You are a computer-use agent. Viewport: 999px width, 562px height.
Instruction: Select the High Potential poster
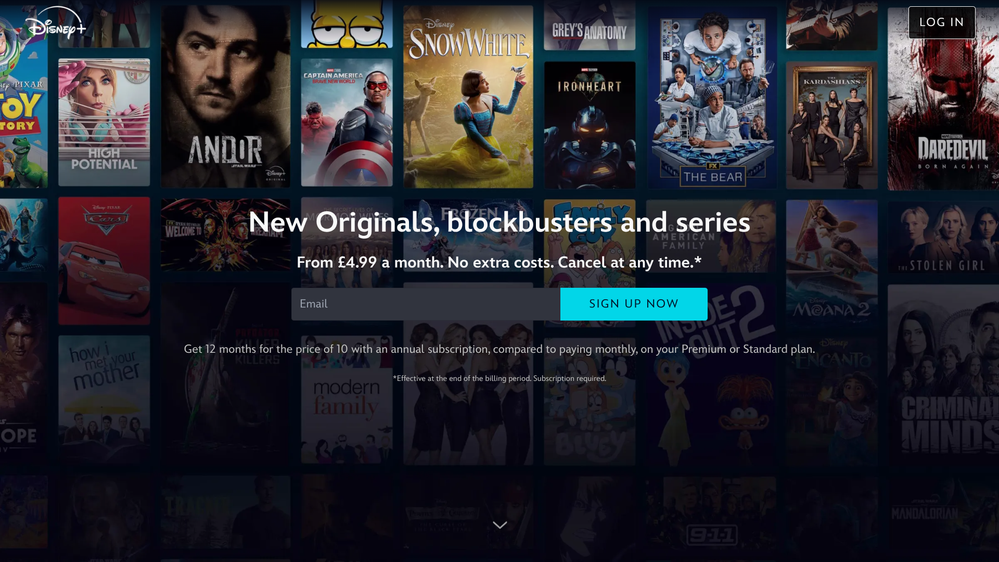pos(104,122)
